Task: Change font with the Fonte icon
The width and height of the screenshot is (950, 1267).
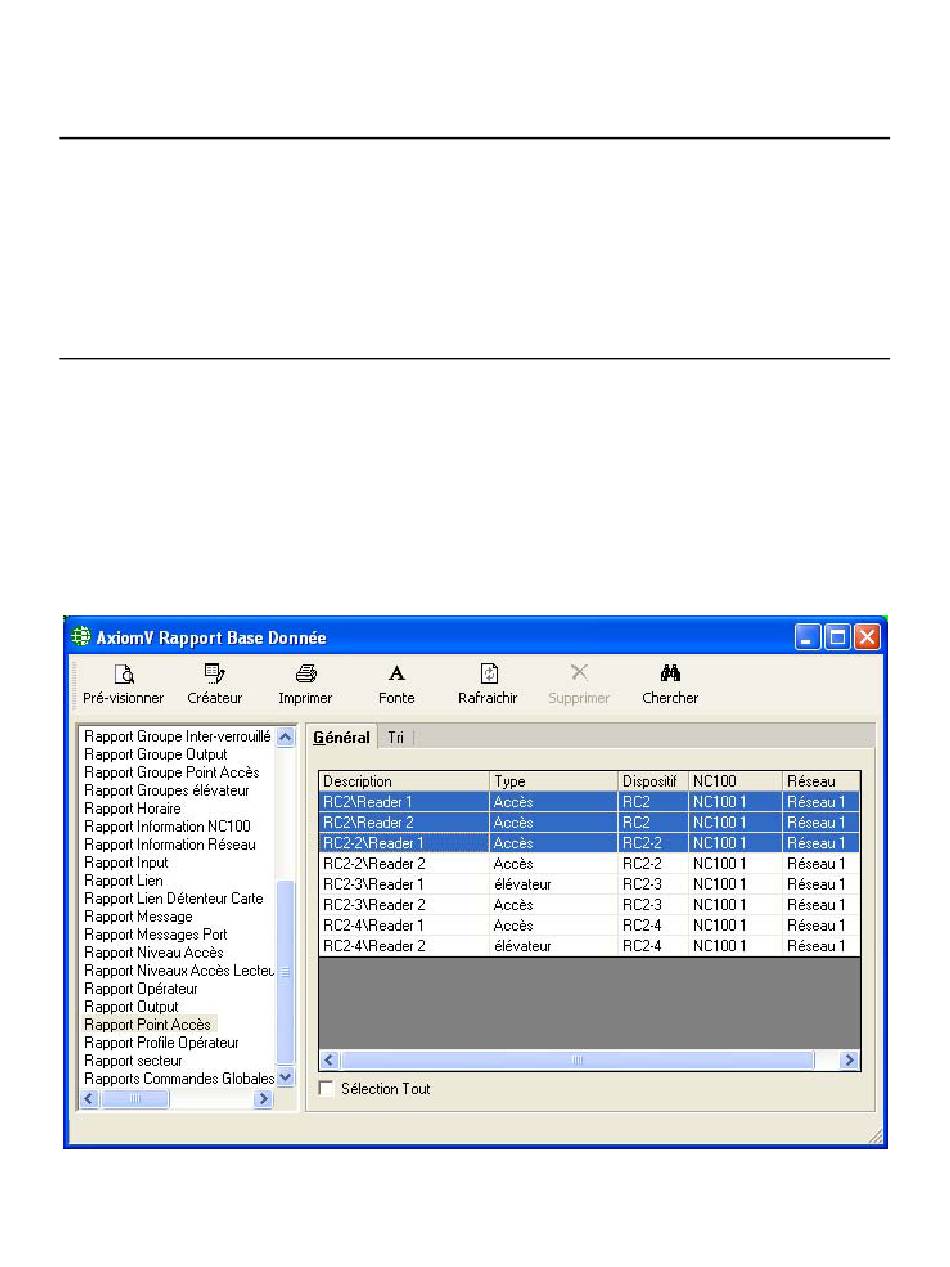Action: pos(396,674)
